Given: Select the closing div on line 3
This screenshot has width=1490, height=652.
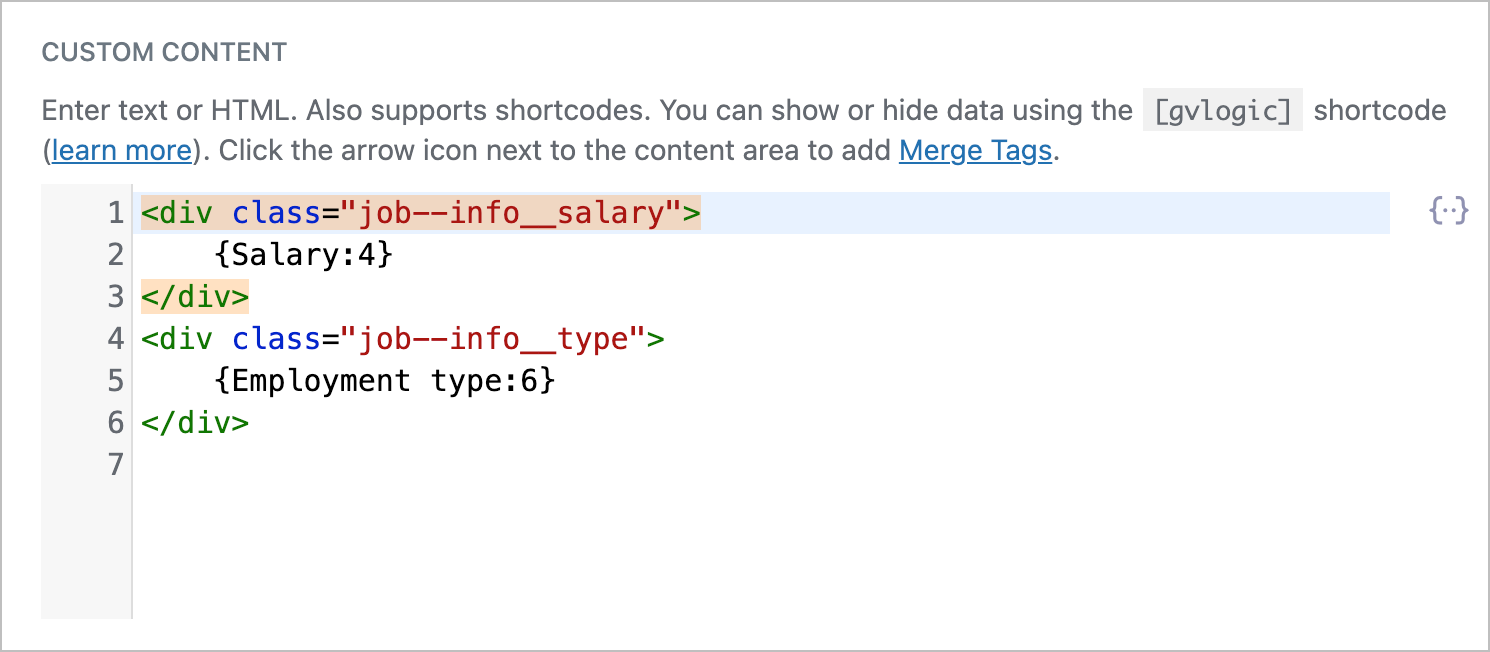Looking at the screenshot, I should (x=195, y=296).
